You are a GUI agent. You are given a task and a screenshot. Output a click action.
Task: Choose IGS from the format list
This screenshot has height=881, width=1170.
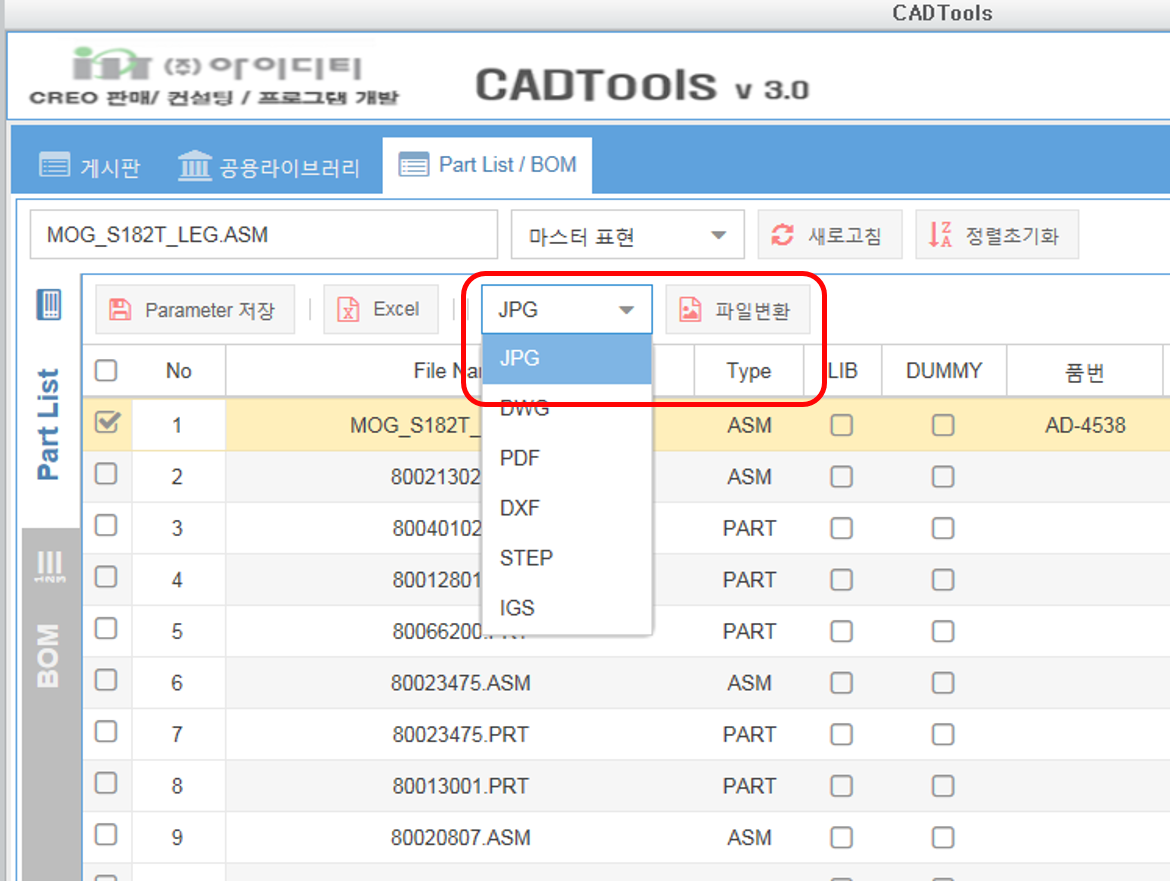[x=567, y=608]
